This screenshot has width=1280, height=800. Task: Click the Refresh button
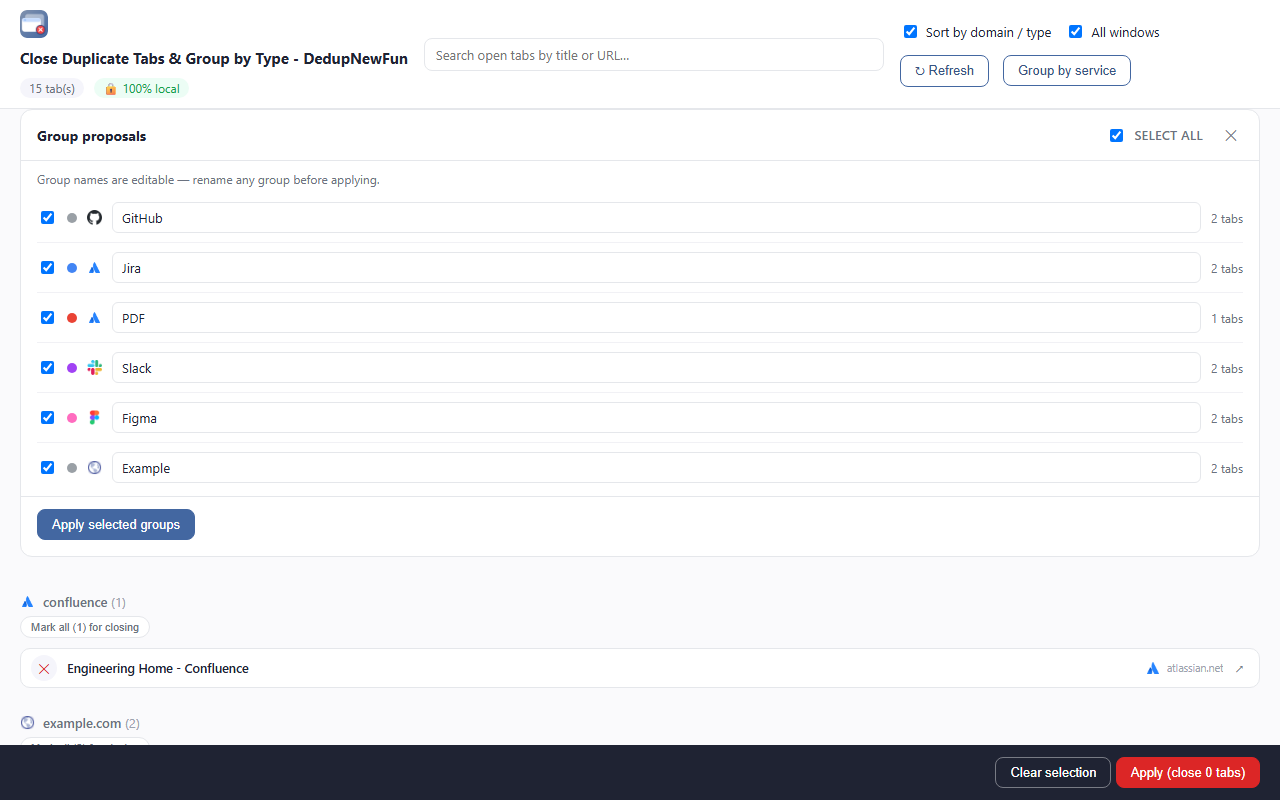pyautogui.click(x=944, y=71)
